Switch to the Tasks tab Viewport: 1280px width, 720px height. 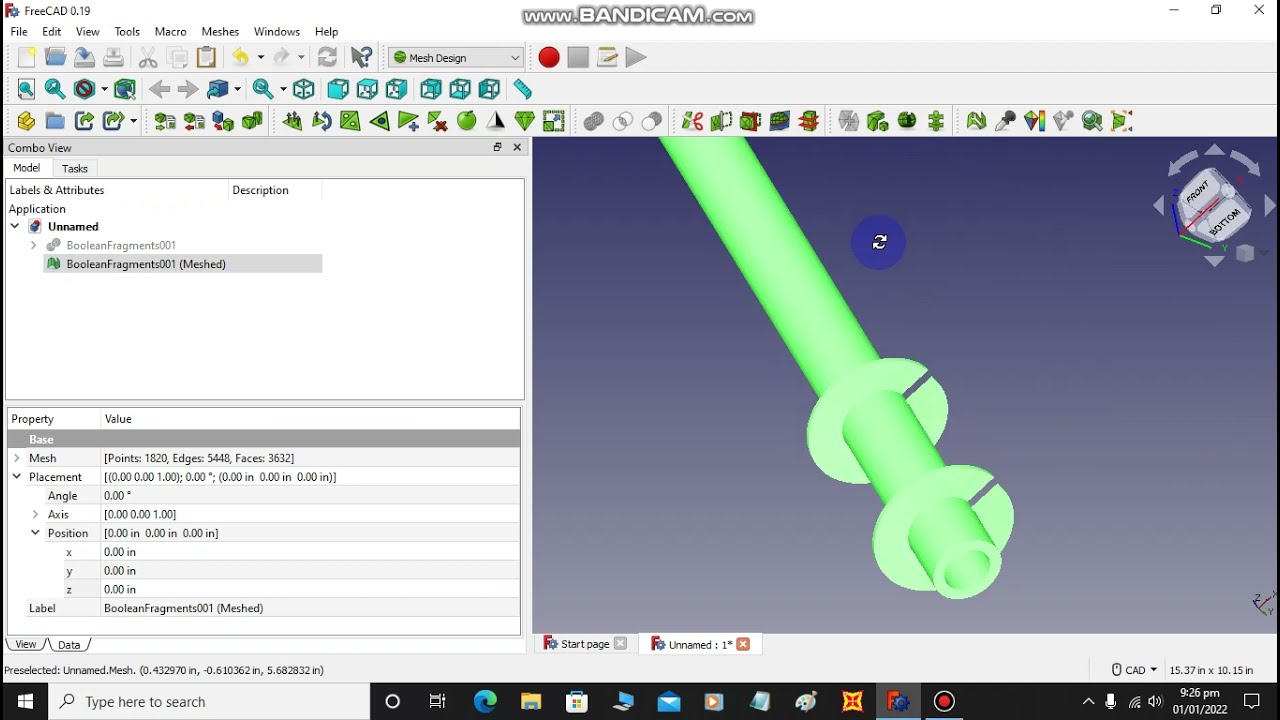[x=75, y=168]
